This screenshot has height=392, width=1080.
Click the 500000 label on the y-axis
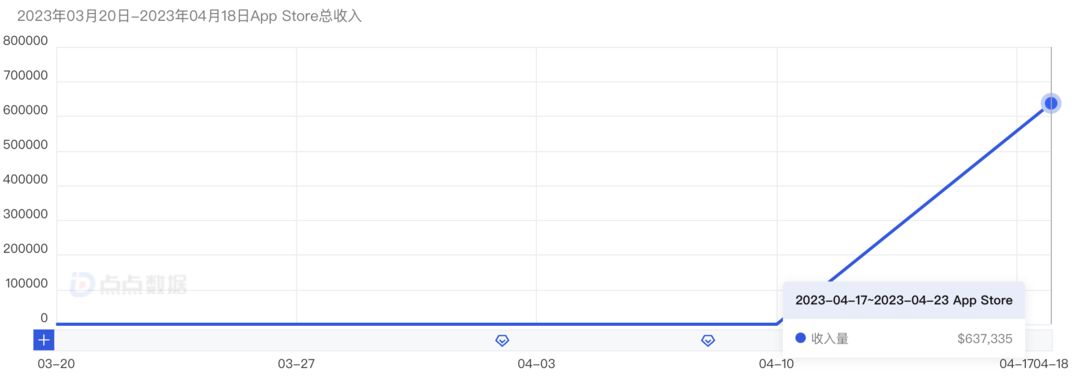click(25, 145)
